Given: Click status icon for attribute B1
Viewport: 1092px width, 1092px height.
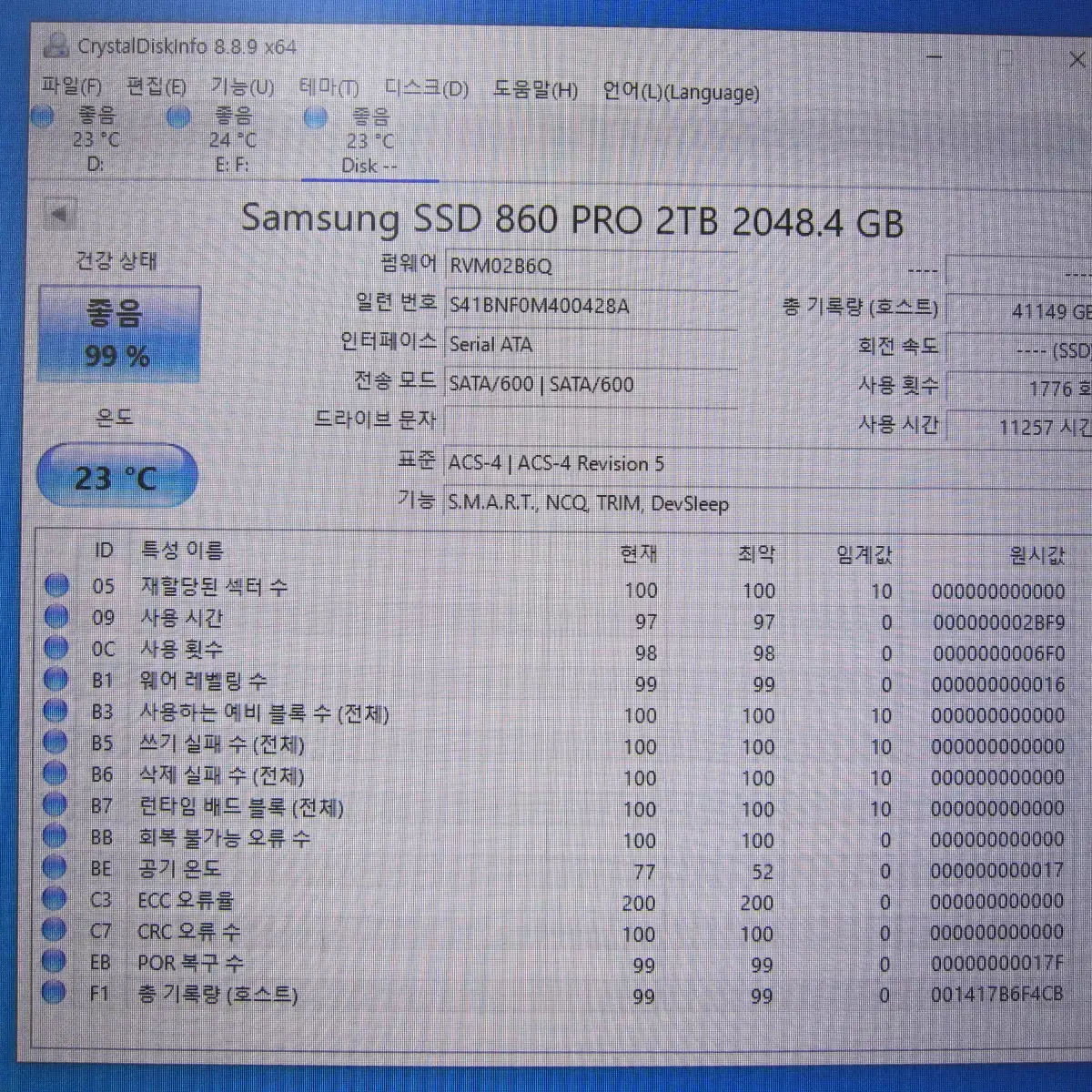Looking at the screenshot, I should (x=56, y=679).
